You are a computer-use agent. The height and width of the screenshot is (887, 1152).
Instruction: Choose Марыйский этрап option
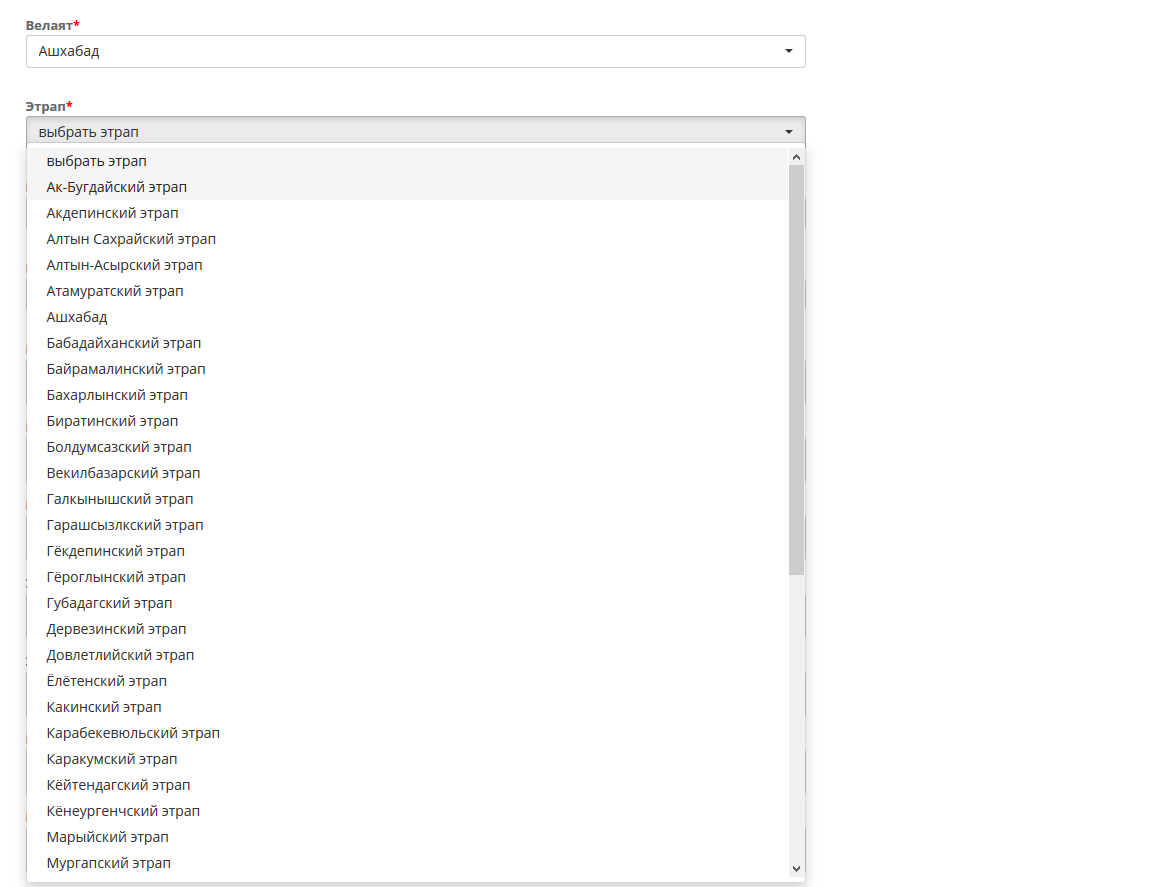408,838
